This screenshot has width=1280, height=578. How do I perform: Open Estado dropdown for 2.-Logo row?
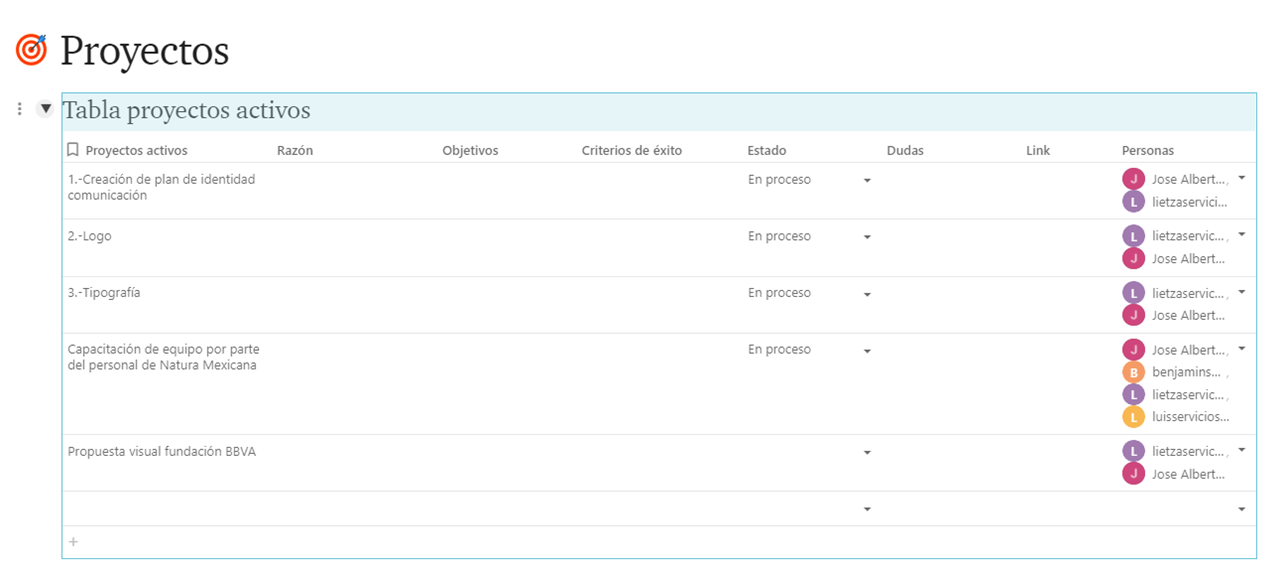pos(867,238)
